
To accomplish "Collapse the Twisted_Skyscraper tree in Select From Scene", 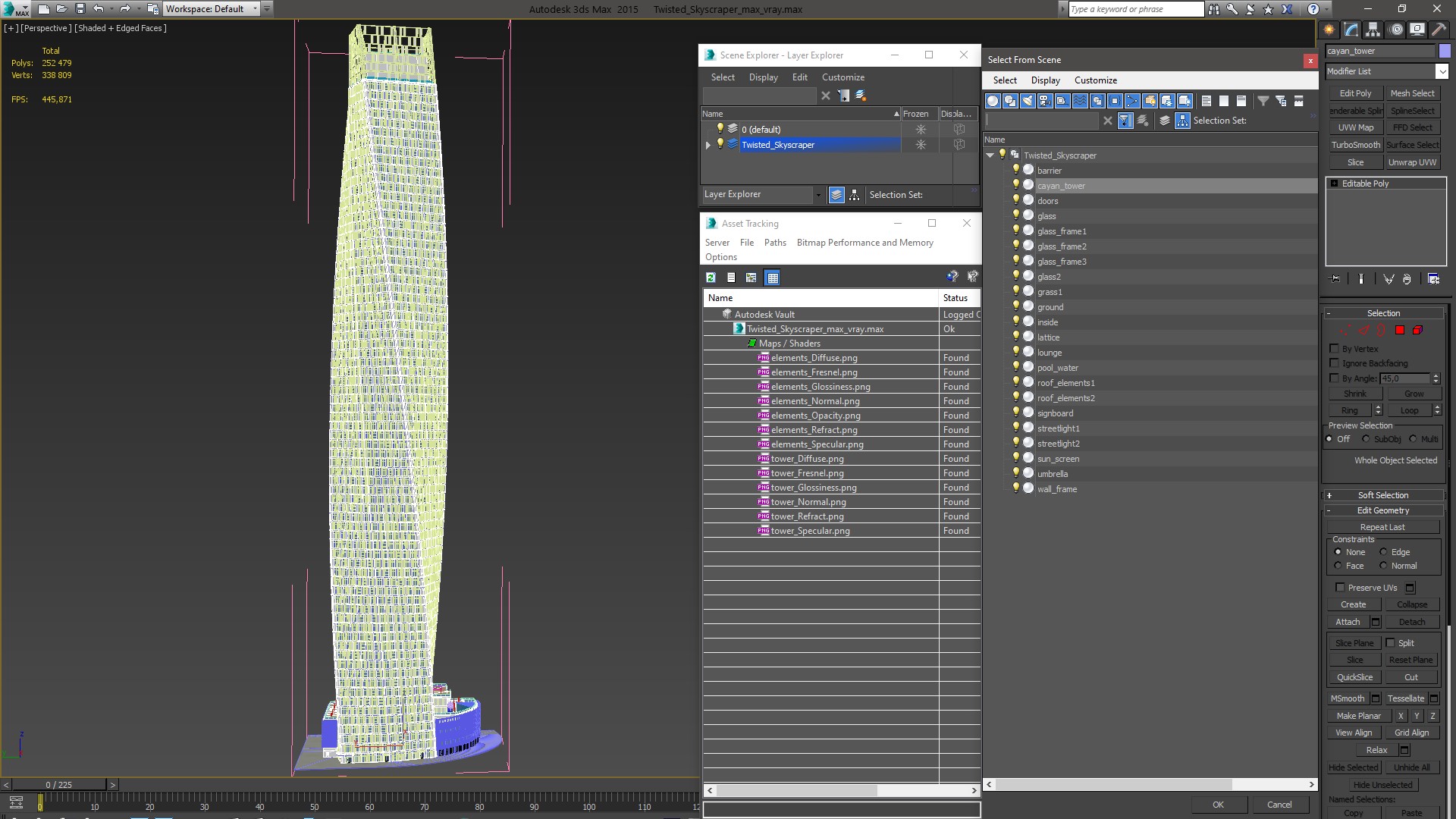I will (990, 155).
